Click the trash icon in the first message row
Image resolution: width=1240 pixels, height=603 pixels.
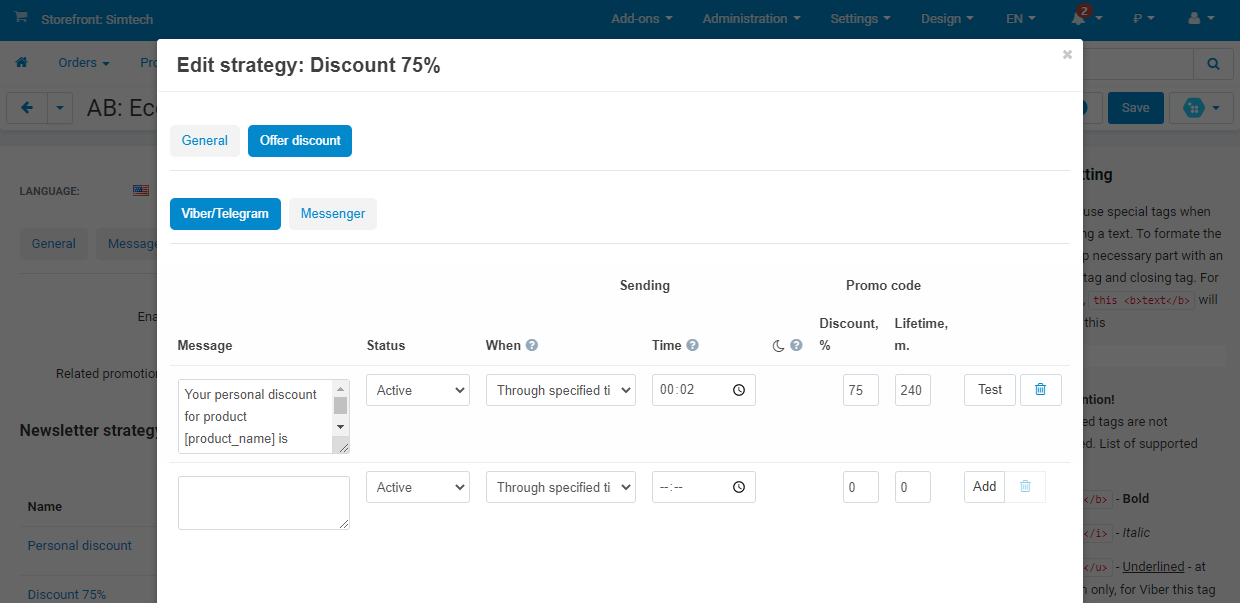[x=1040, y=390]
